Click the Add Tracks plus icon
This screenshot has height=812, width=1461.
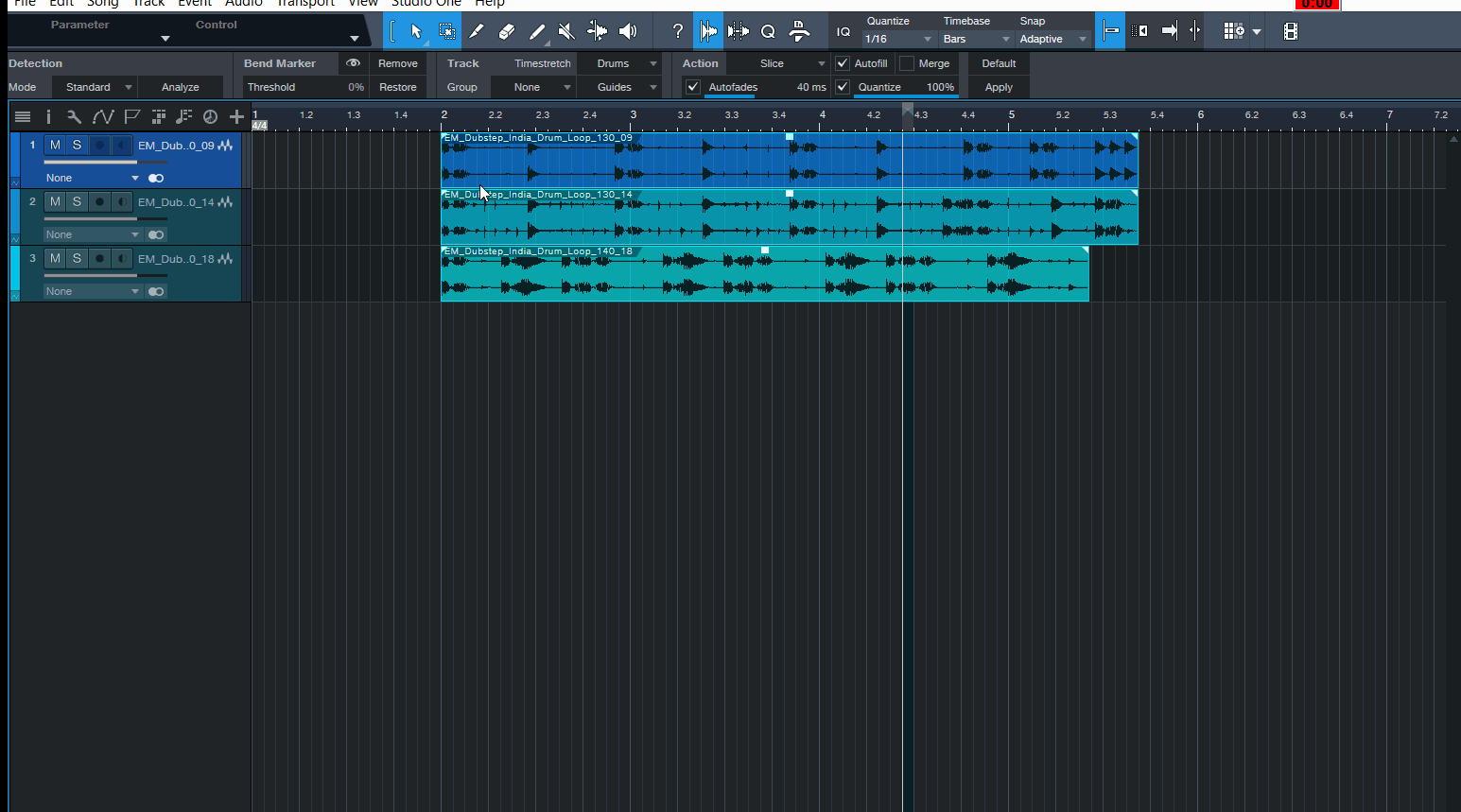(x=236, y=116)
